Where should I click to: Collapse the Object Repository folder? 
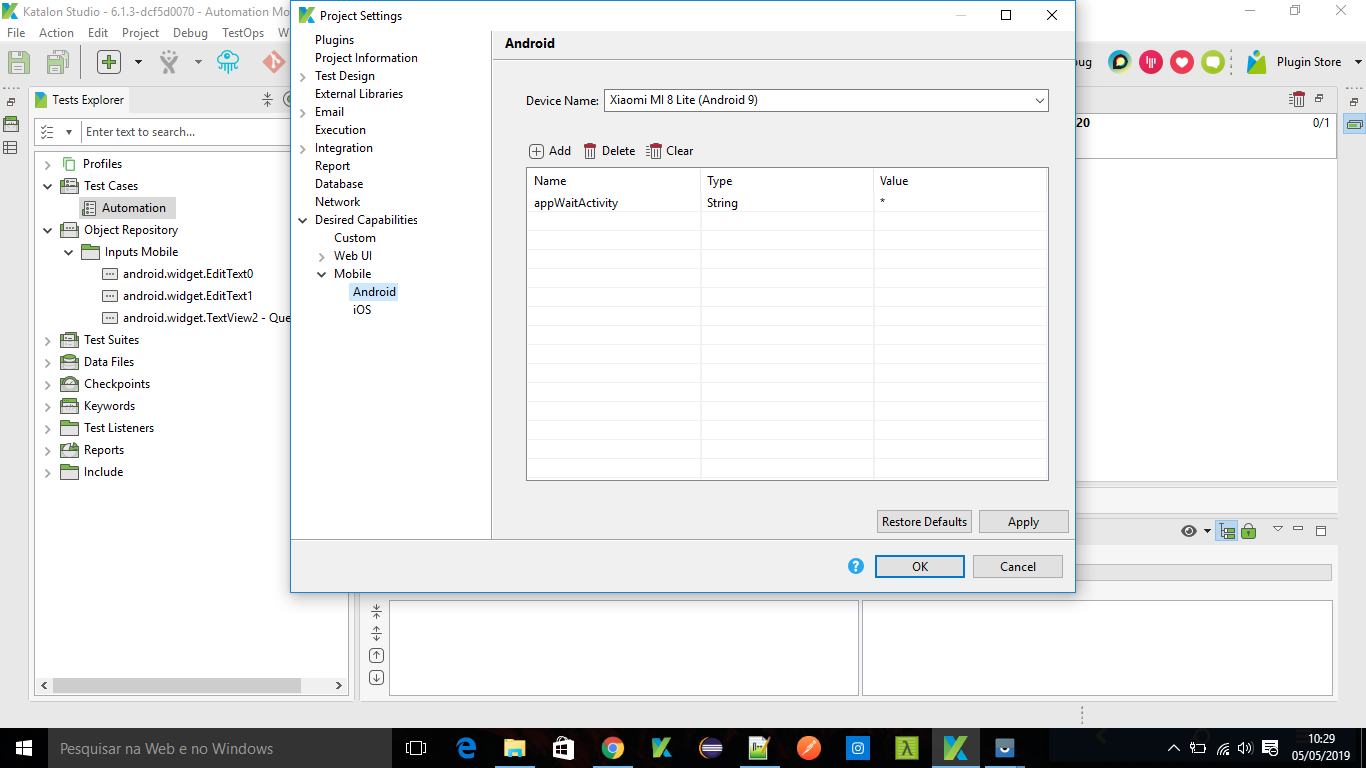(47, 231)
